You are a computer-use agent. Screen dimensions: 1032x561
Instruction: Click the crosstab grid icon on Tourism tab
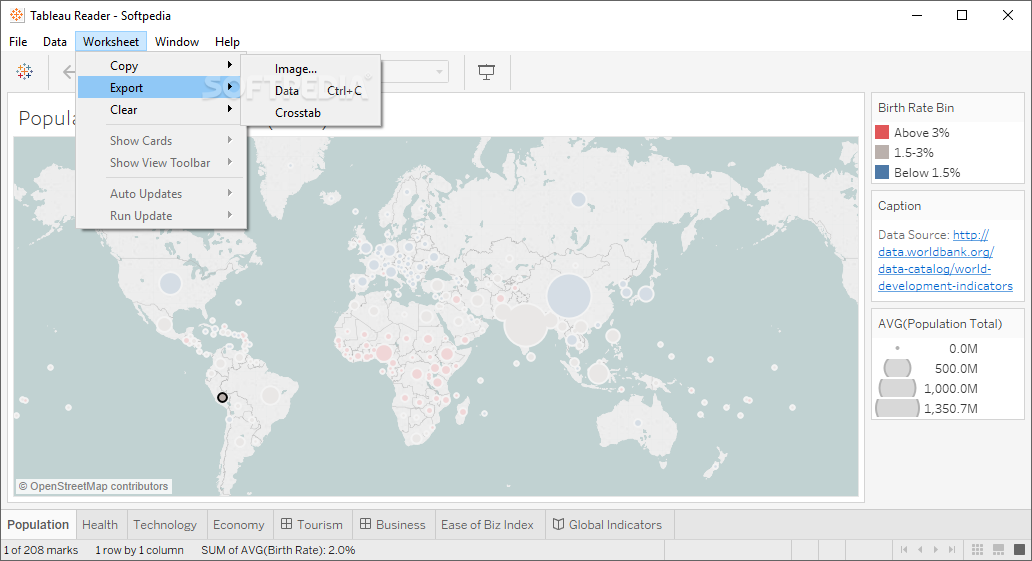pos(286,524)
